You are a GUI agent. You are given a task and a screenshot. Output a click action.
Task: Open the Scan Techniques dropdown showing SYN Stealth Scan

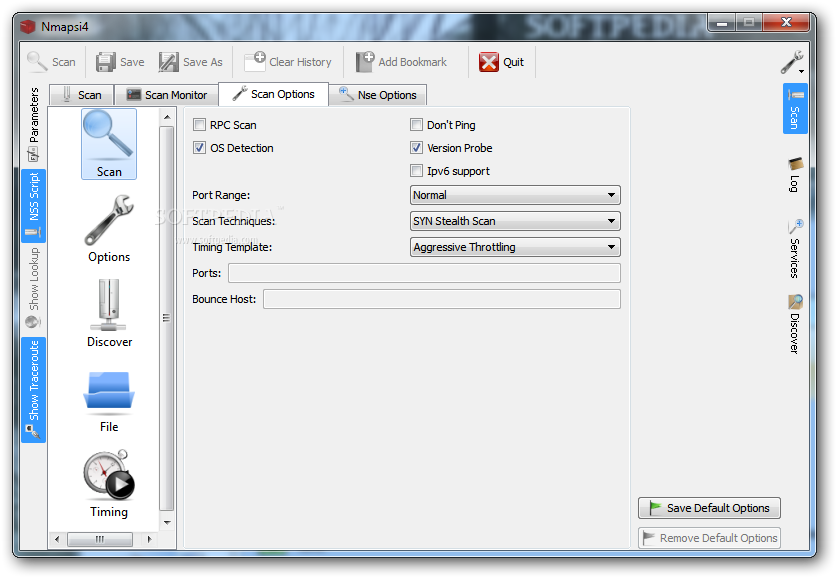click(x=515, y=221)
